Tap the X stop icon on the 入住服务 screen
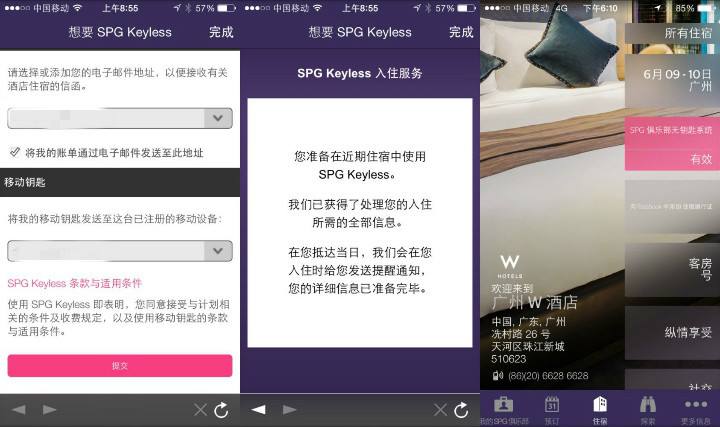Screen dimensions: 720x427 pos(440,410)
